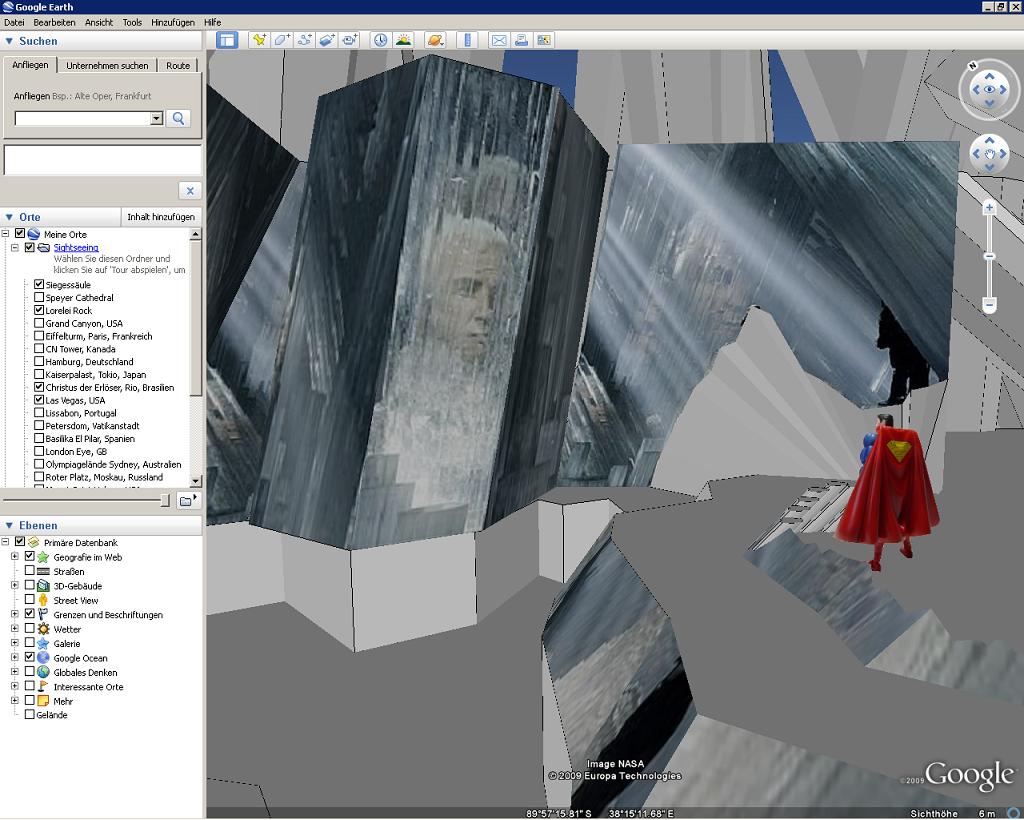Switch to the Route tab
The image size is (1024, 820).
click(178, 66)
